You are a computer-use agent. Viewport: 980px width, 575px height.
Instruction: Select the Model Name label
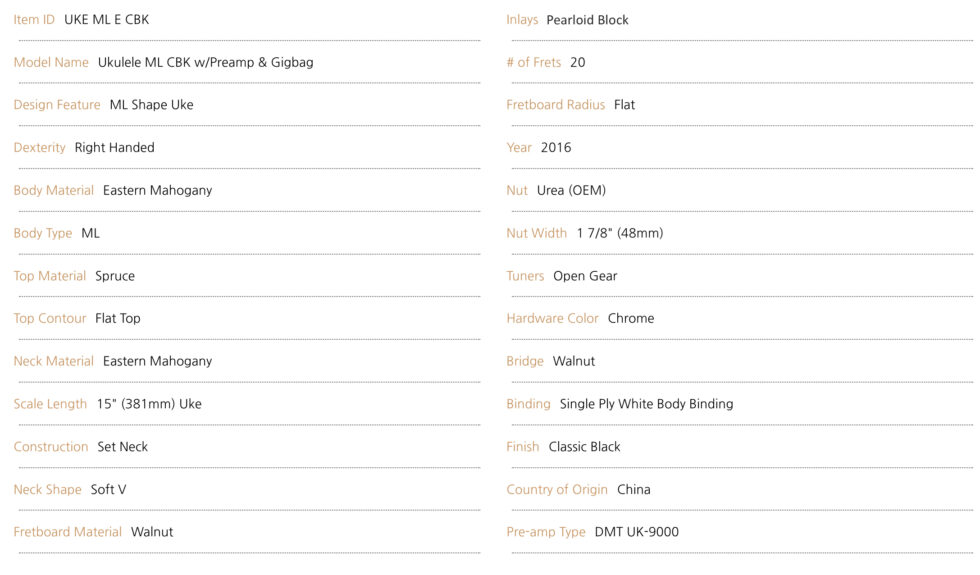pos(51,62)
